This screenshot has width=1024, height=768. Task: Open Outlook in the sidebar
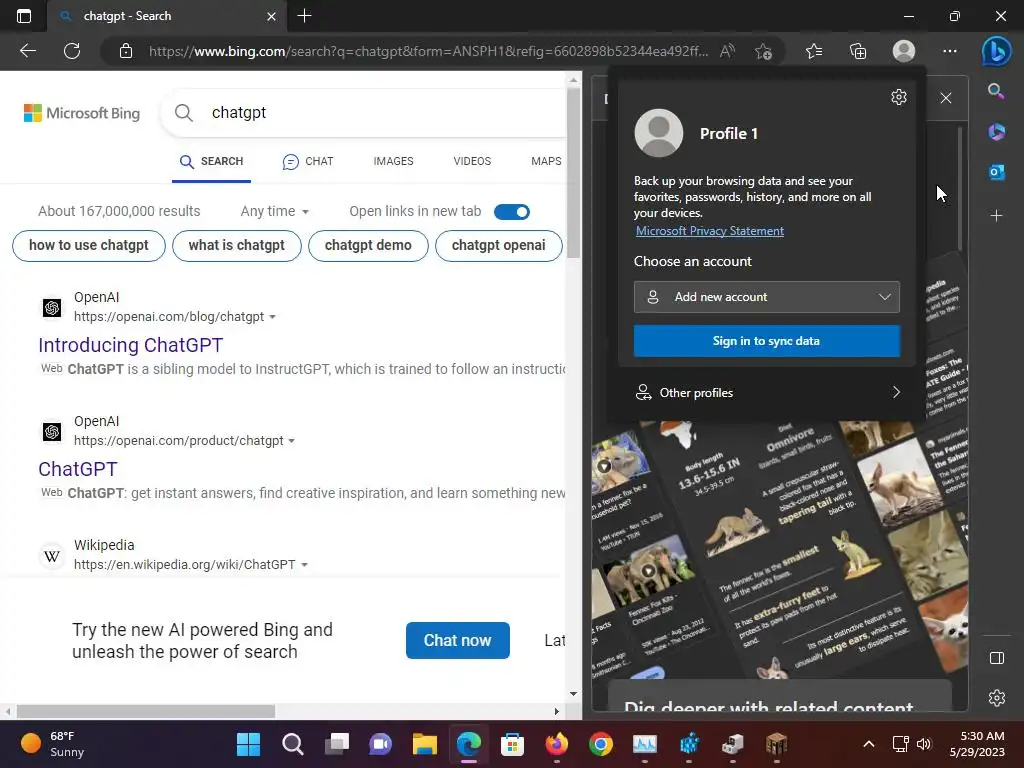996,172
